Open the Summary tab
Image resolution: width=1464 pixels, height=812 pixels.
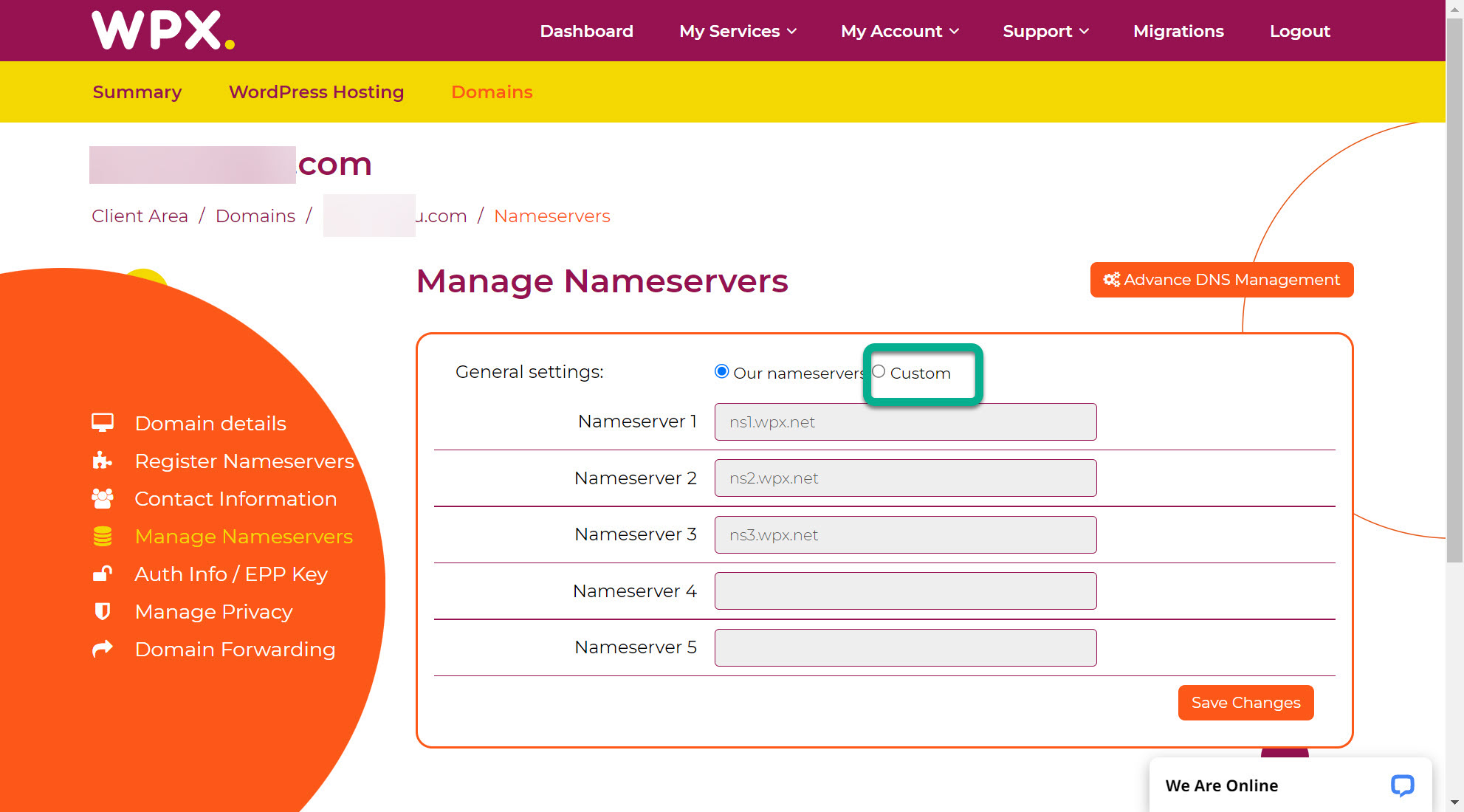[137, 92]
